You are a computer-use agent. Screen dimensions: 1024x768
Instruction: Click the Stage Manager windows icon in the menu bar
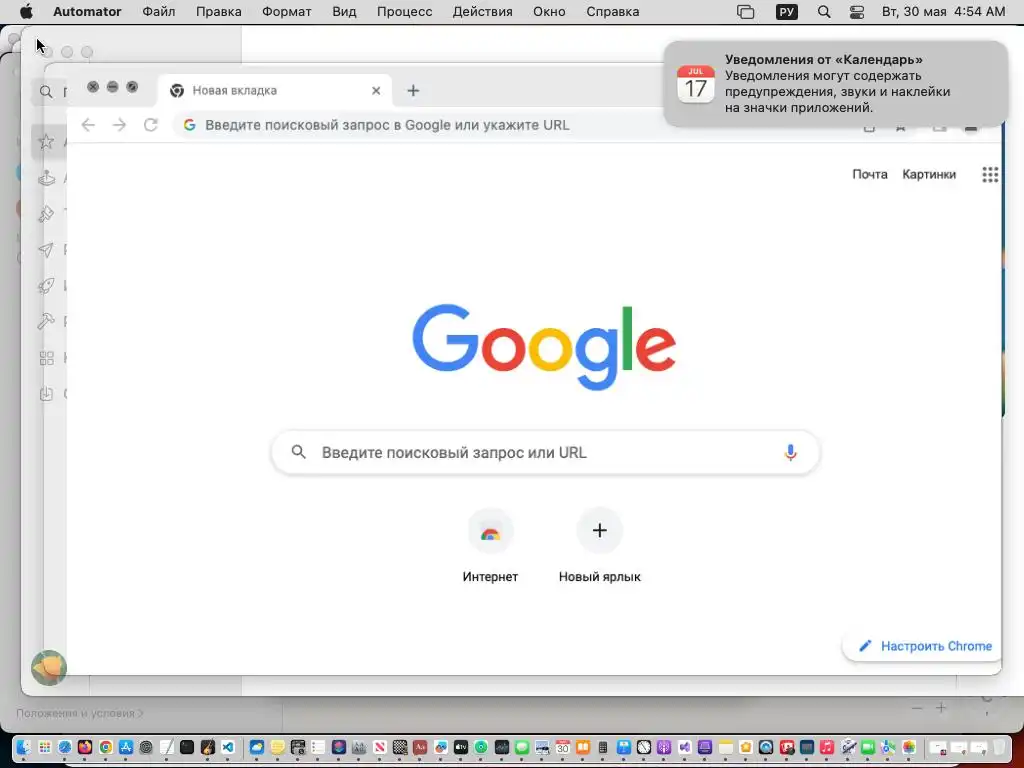coord(745,12)
